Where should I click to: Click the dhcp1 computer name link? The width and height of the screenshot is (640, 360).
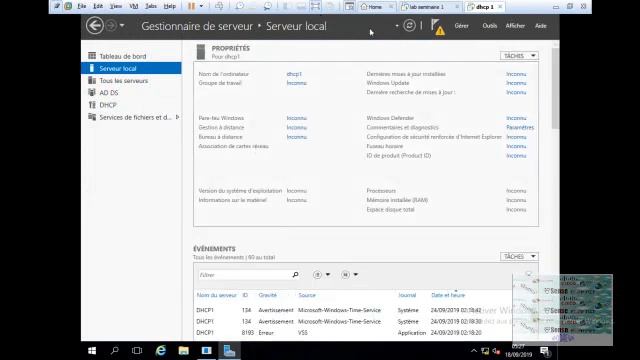[x=294, y=74]
